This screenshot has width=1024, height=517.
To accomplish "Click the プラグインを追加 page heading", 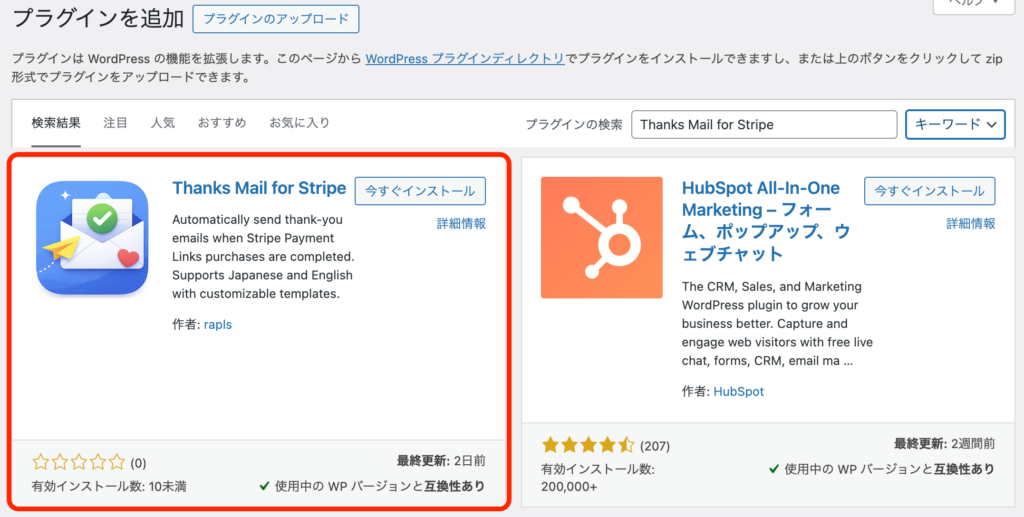I will tap(98, 18).
